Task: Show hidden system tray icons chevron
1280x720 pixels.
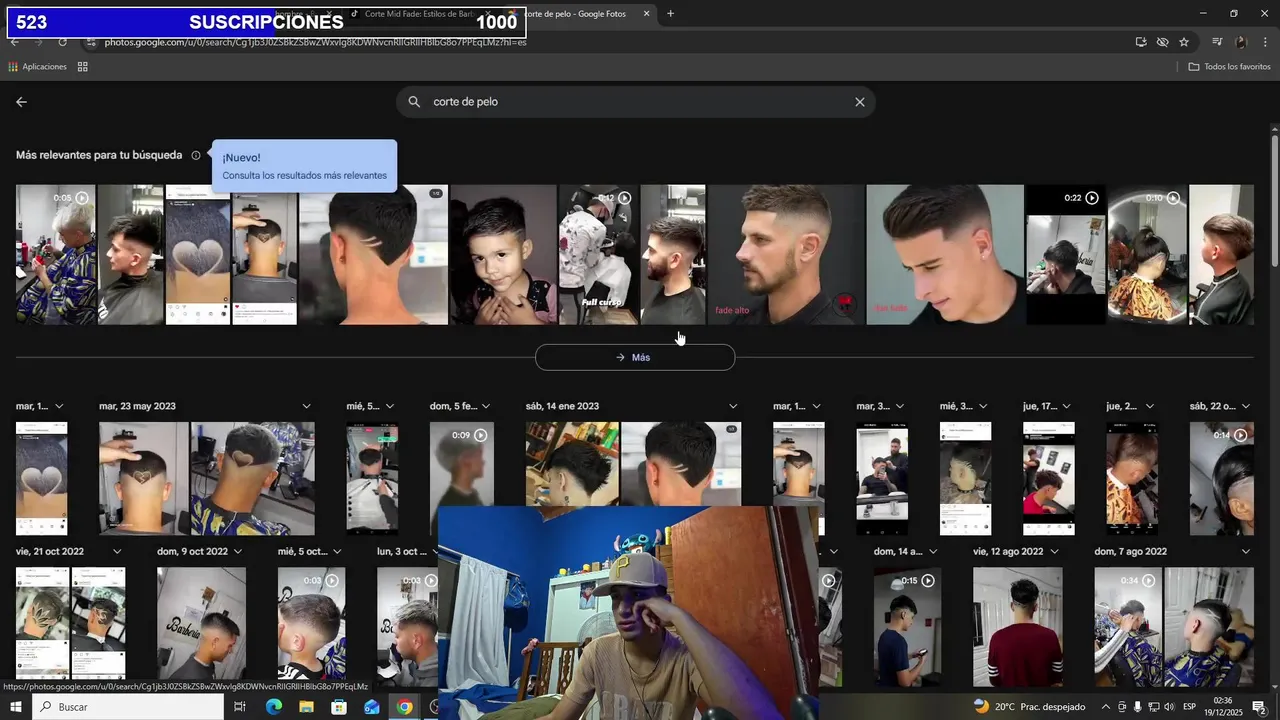Action: click(1105, 707)
